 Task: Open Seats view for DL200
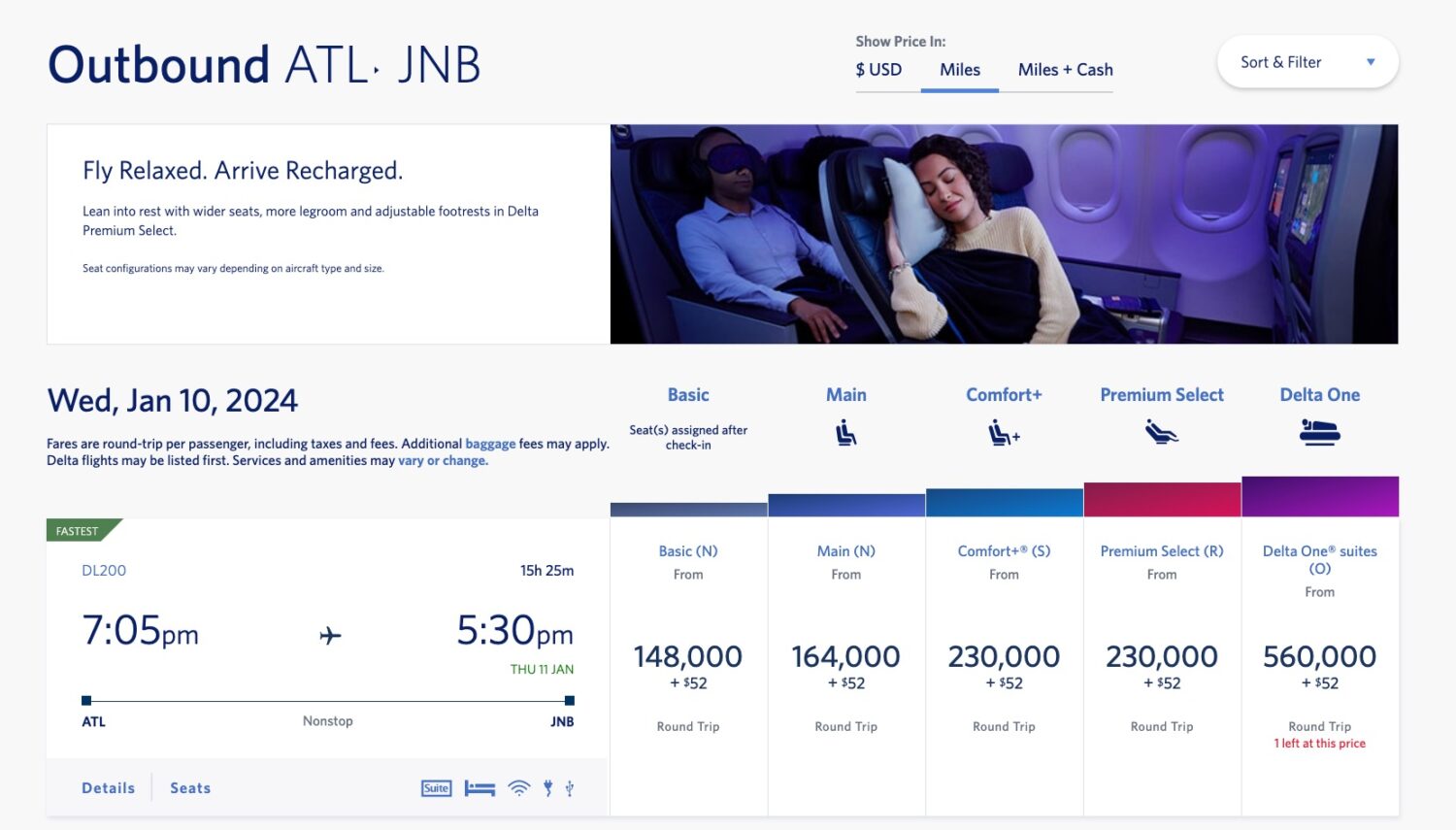(190, 787)
